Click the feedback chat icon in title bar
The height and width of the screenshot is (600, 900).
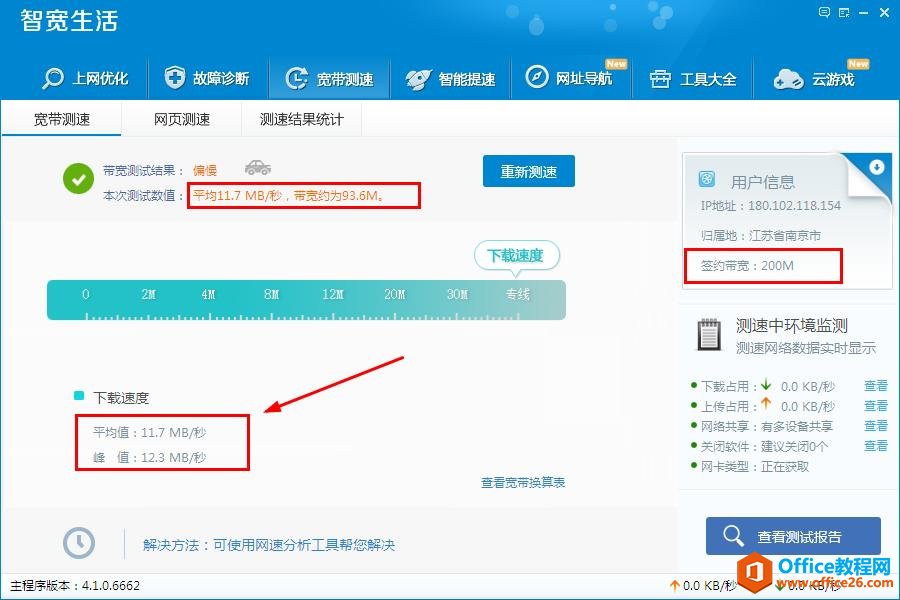point(824,13)
